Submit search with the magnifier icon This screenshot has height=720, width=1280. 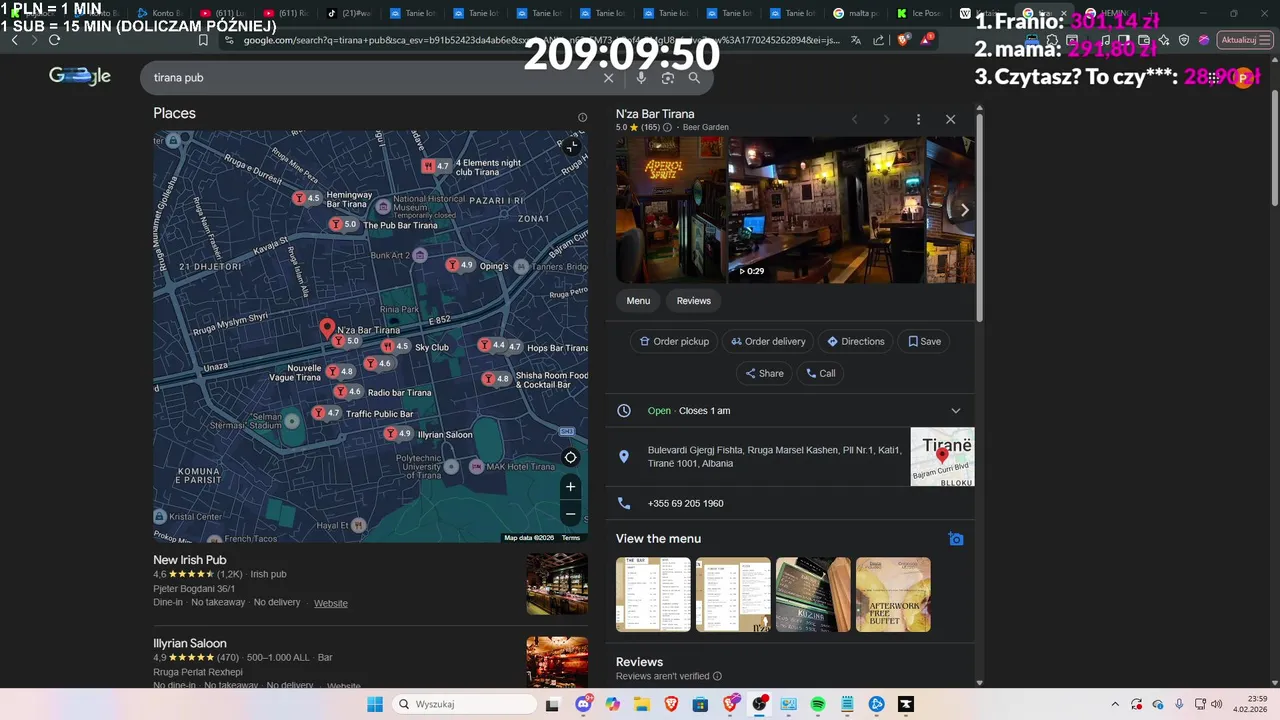[x=694, y=78]
